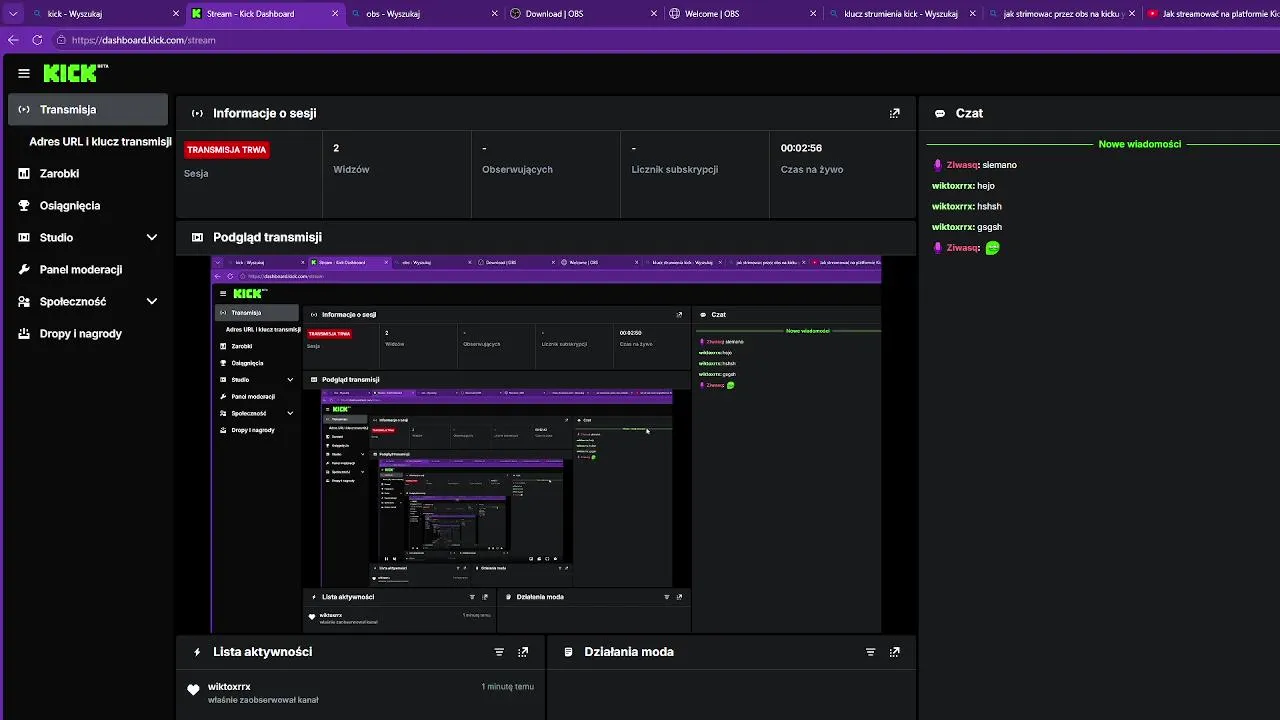Switch to 'jak strimowac przez obs' tab
The height and width of the screenshot is (720, 1280).
coord(1060,14)
